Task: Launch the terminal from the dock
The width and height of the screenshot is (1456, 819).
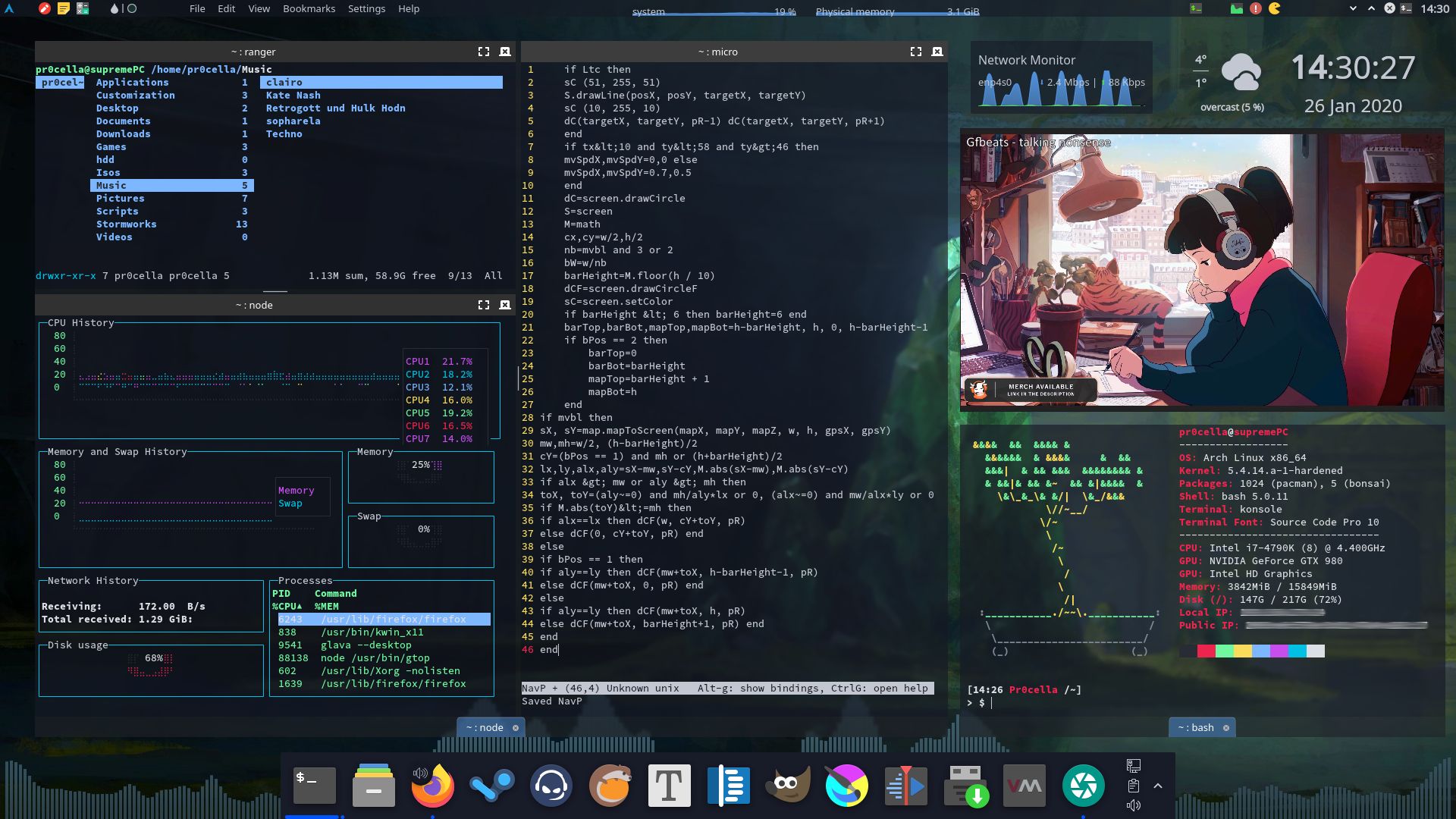Action: click(315, 785)
